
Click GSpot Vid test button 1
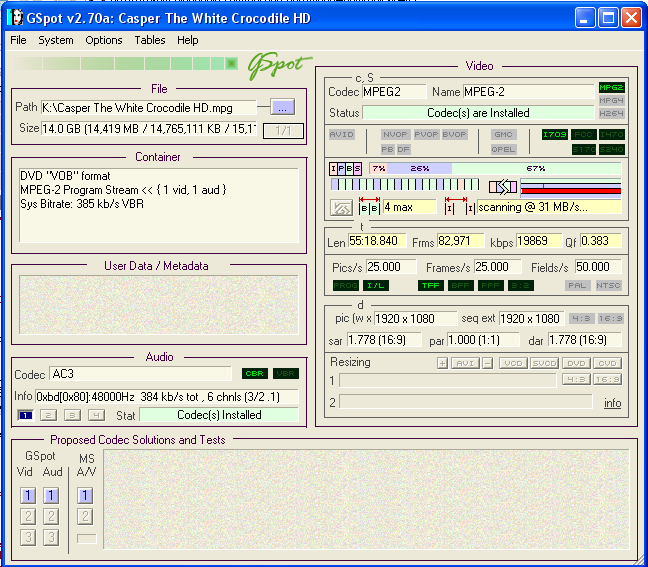click(28, 496)
